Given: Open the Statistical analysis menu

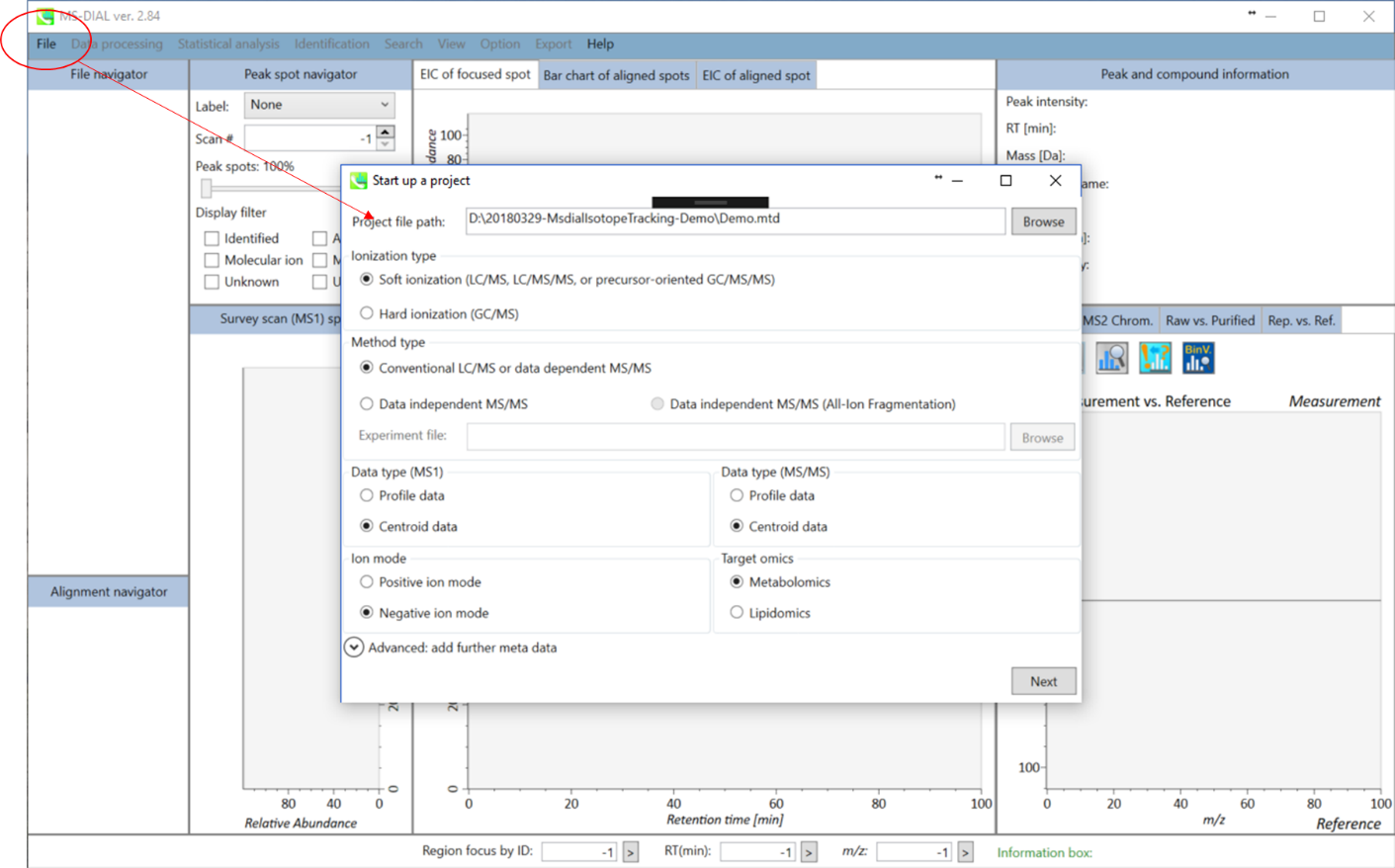Looking at the screenshot, I should [228, 43].
